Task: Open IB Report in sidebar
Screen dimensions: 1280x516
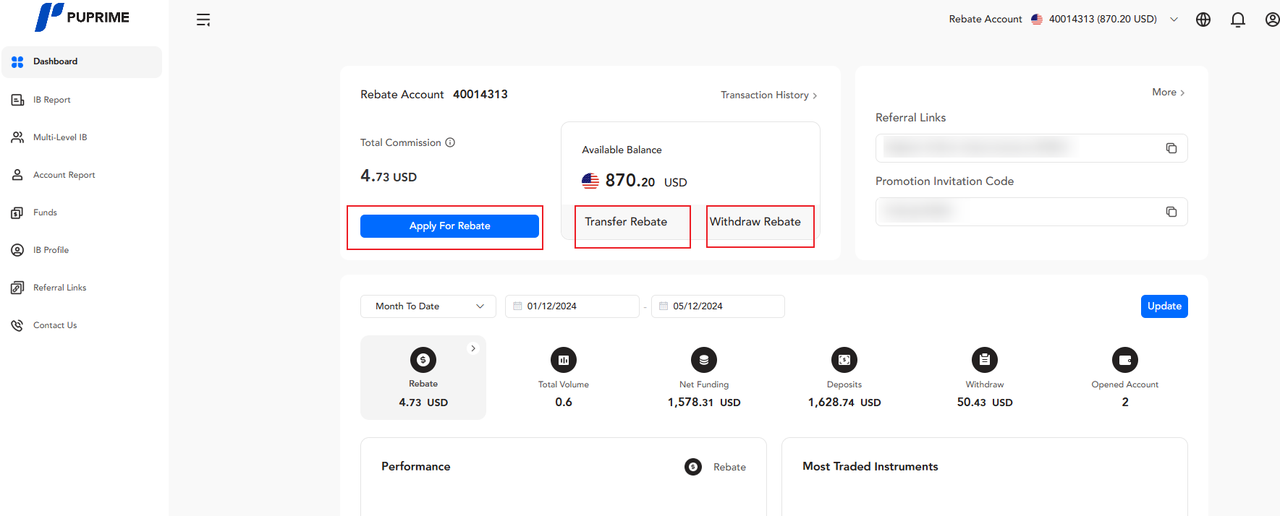Action: pyautogui.click(x=51, y=100)
